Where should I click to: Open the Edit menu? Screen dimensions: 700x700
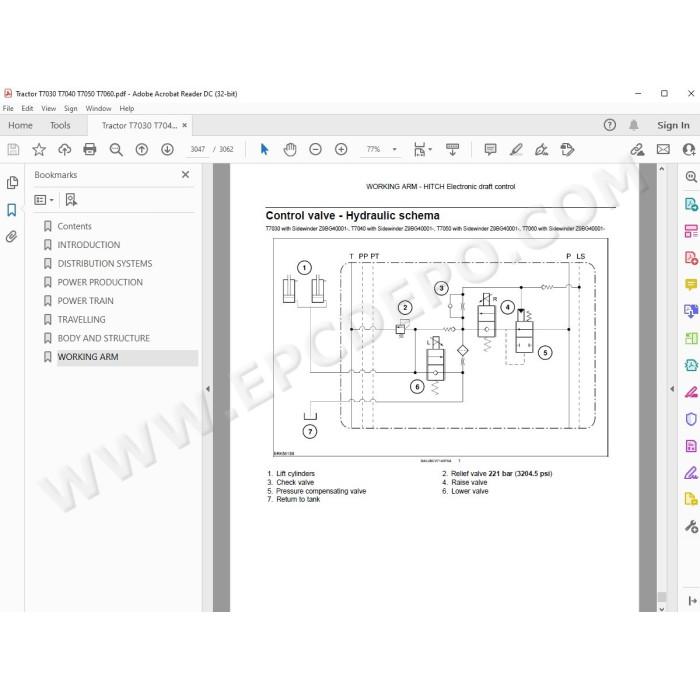tap(27, 108)
